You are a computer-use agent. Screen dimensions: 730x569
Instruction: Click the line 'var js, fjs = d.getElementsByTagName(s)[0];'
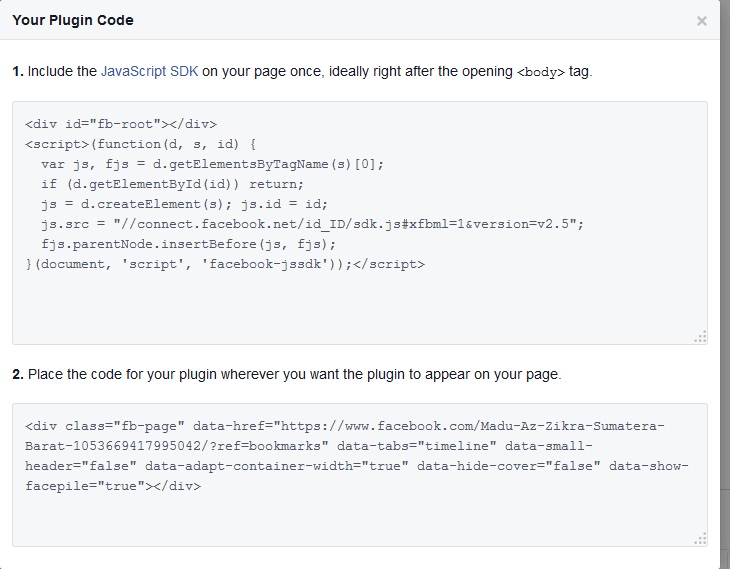(x=212, y=164)
